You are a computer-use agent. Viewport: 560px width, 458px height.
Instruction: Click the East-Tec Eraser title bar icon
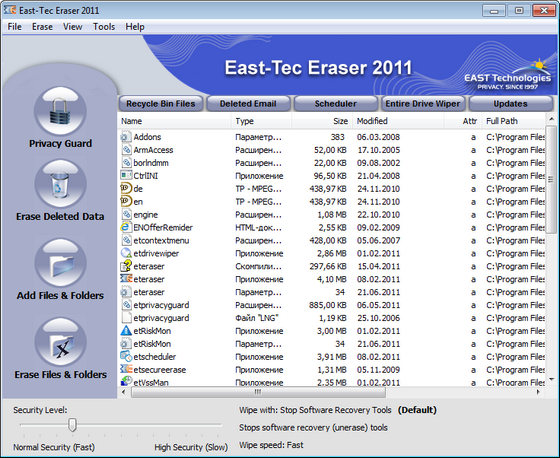pos(10,10)
